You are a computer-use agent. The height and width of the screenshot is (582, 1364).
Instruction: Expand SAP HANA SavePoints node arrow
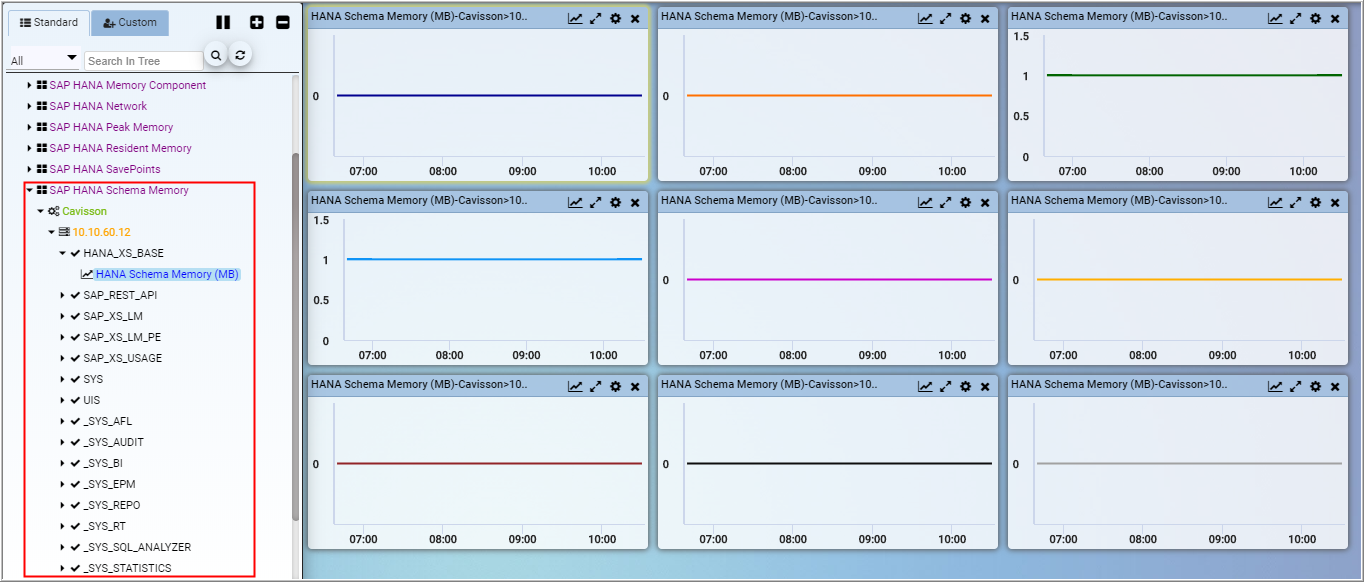pyautogui.click(x=30, y=169)
